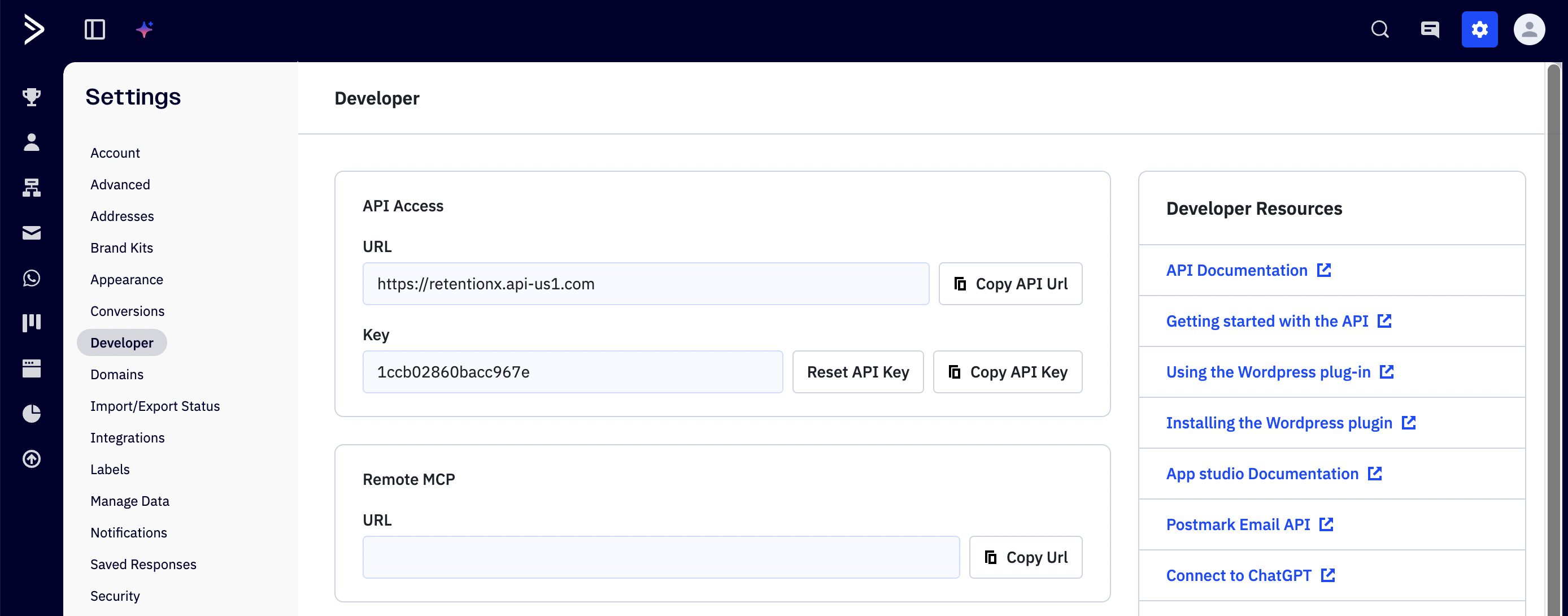The height and width of the screenshot is (616, 1568).
Task: Open the search magnifier icon
Action: click(1379, 29)
